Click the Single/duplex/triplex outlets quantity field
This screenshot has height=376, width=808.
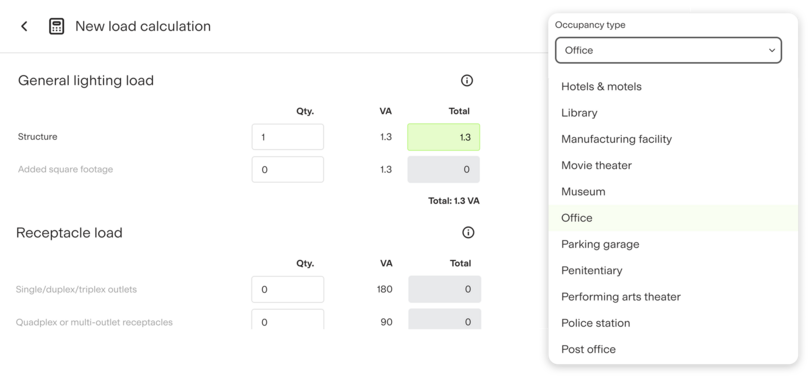pos(288,289)
